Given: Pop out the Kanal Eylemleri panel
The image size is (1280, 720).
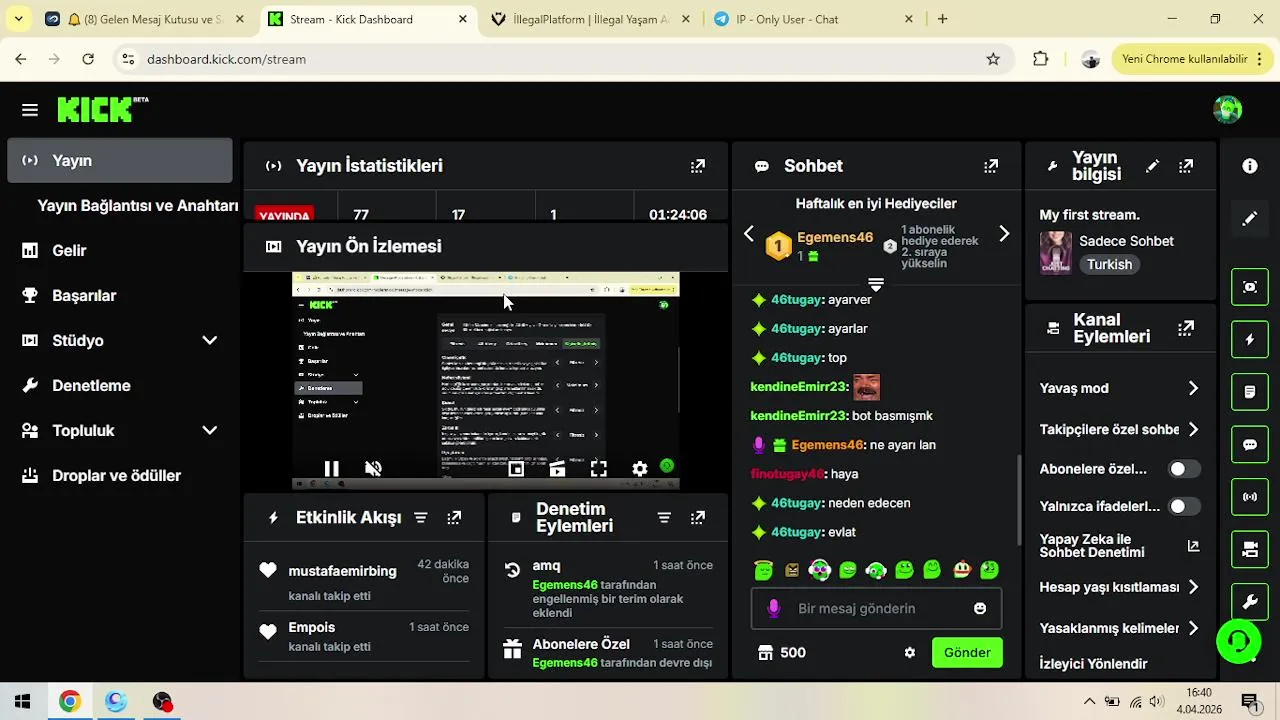Looking at the screenshot, I should [x=1186, y=328].
